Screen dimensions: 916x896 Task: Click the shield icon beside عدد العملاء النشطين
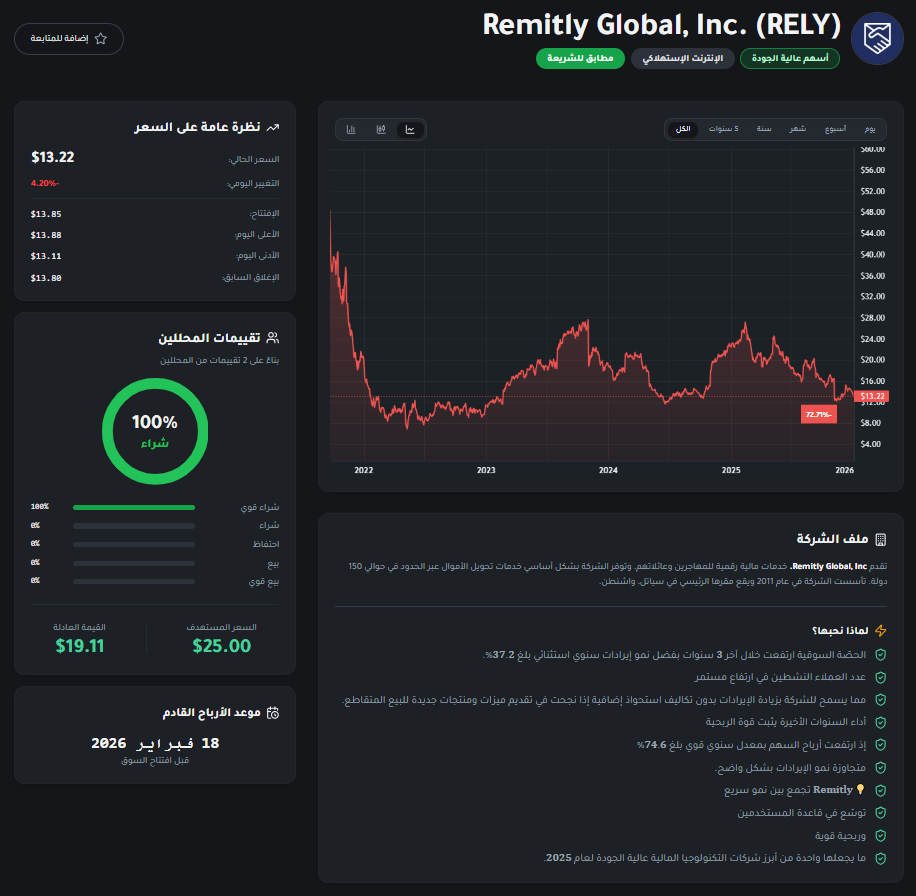click(880, 678)
